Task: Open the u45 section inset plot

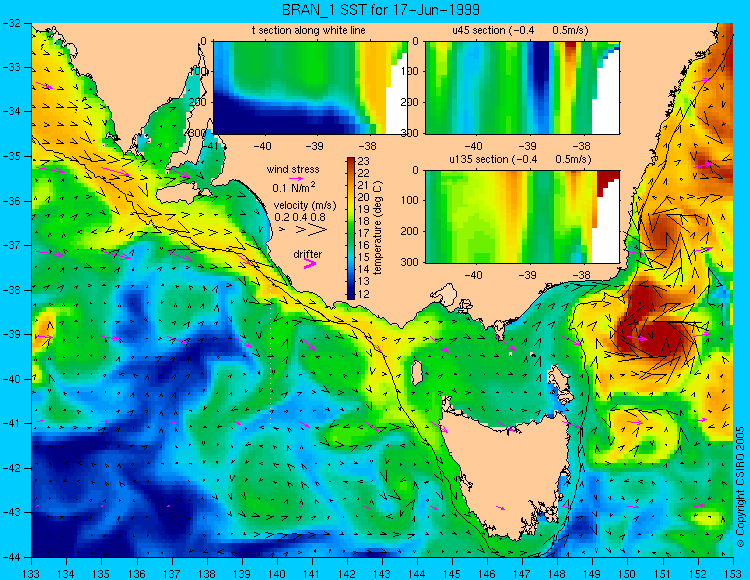Action: (522, 88)
